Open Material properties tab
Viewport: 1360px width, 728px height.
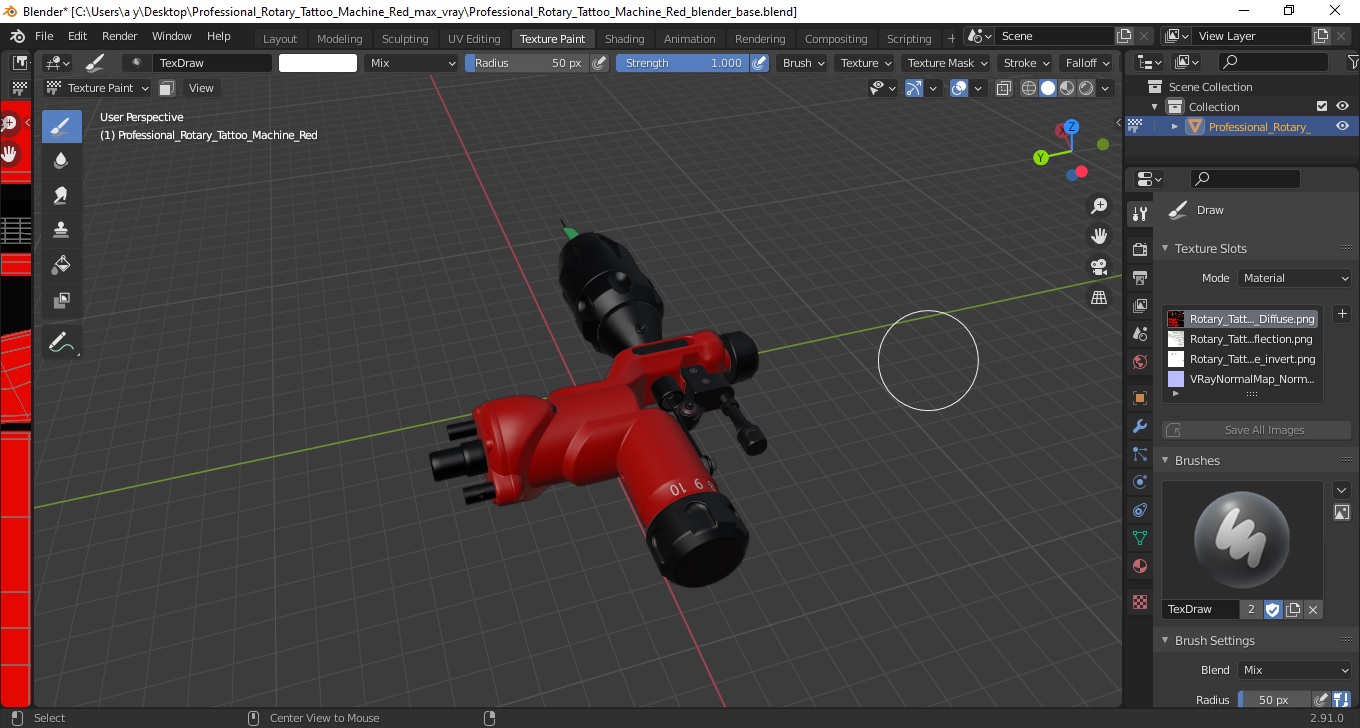(x=1139, y=566)
